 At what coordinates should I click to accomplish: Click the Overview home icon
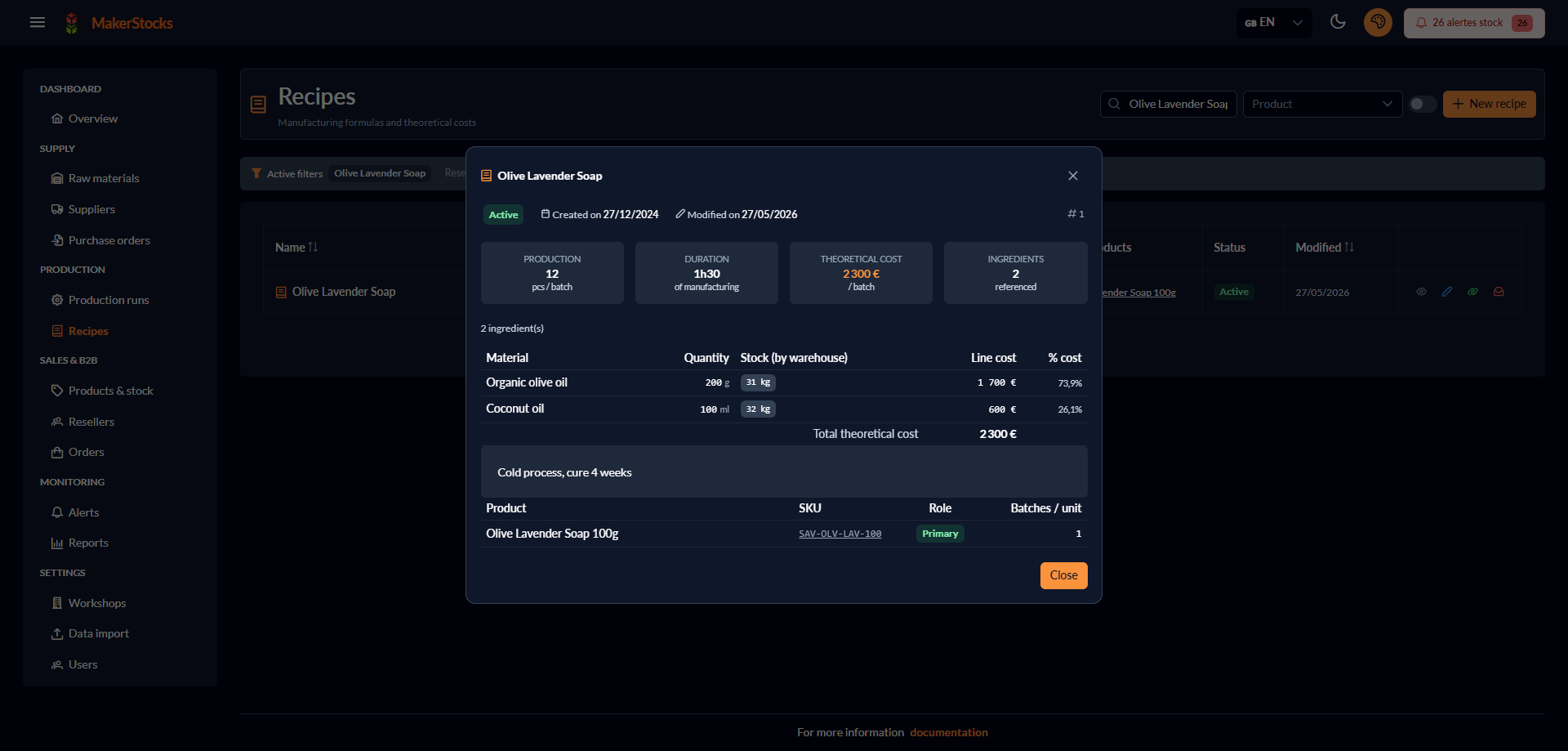tap(57, 118)
